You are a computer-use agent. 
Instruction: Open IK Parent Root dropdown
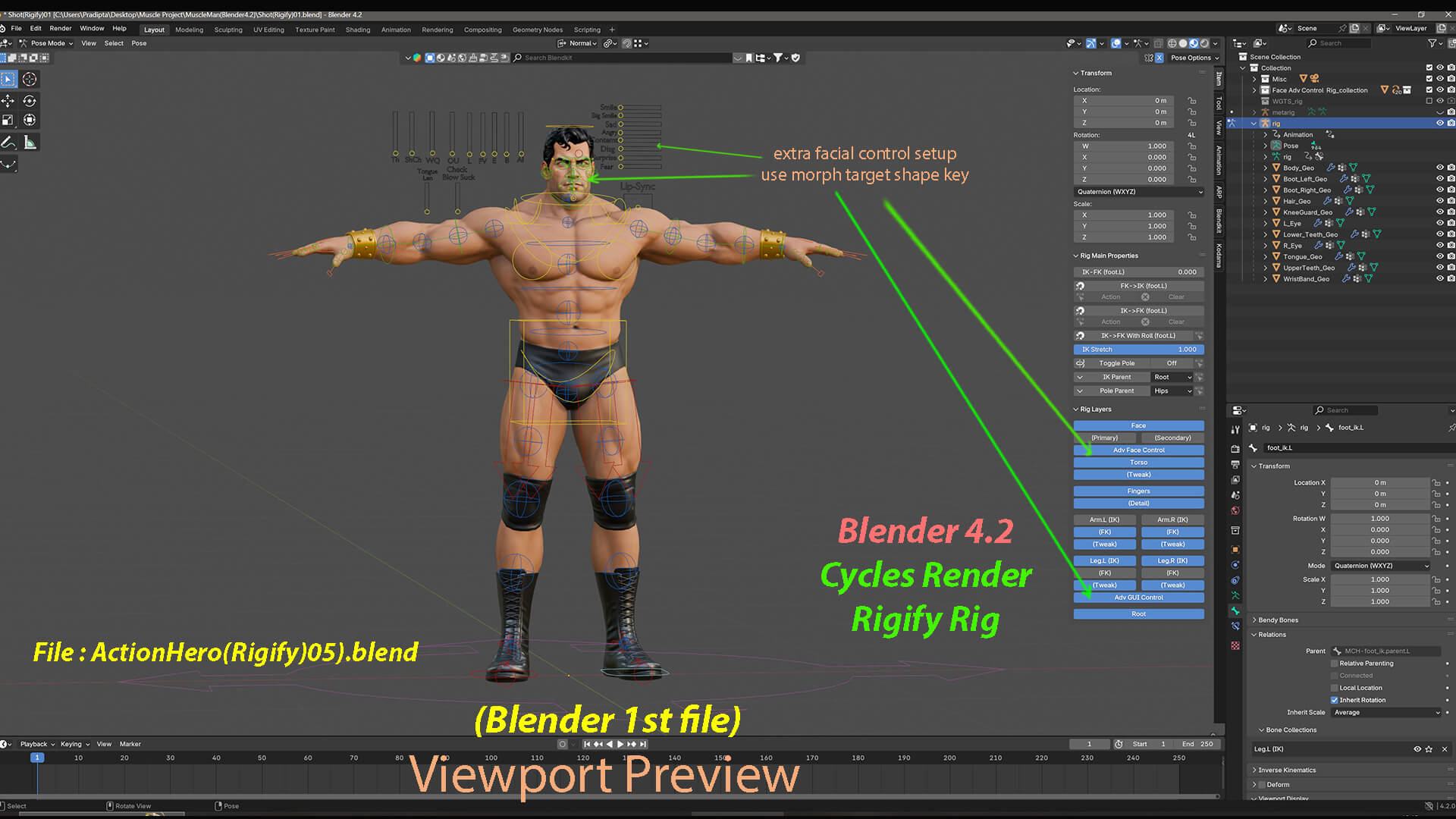point(1172,377)
